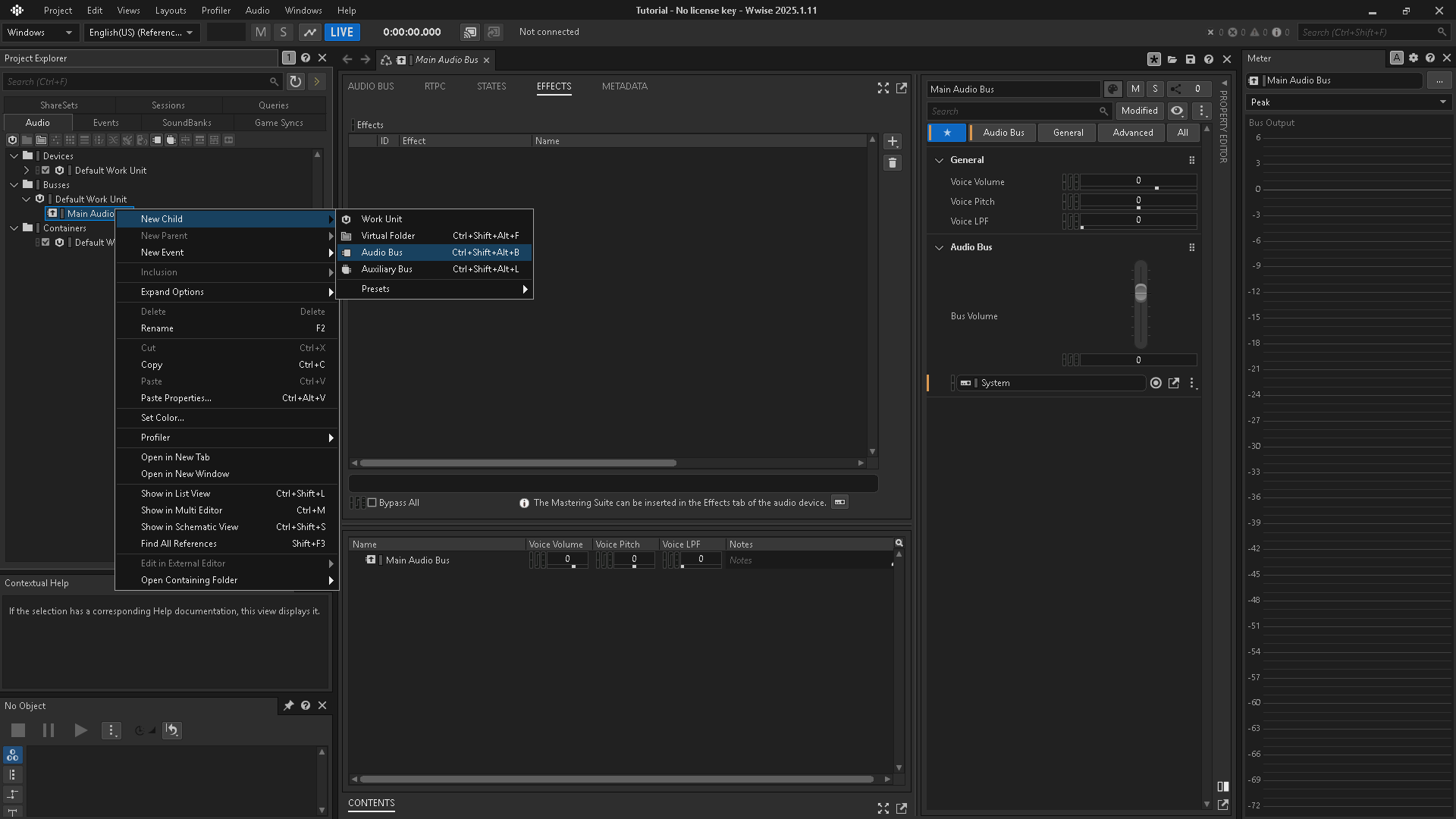
Task: Click the pin icon in the Transport Control panel
Action: [x=288, y=705]
